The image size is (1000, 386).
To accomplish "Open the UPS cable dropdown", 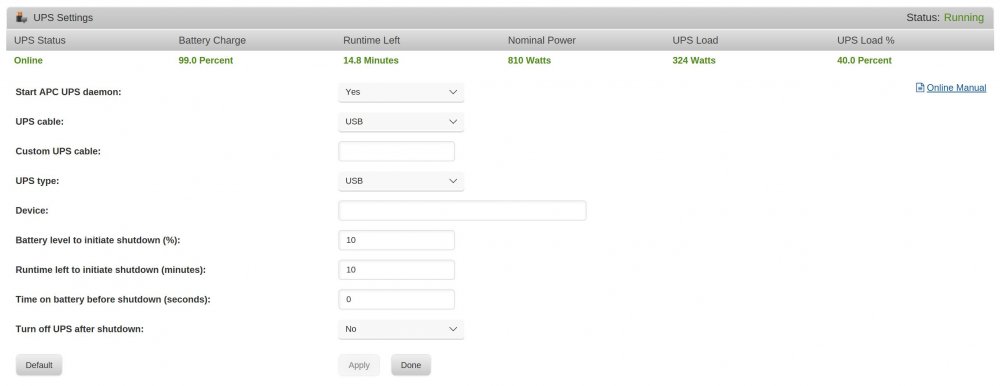I will 401,121.
